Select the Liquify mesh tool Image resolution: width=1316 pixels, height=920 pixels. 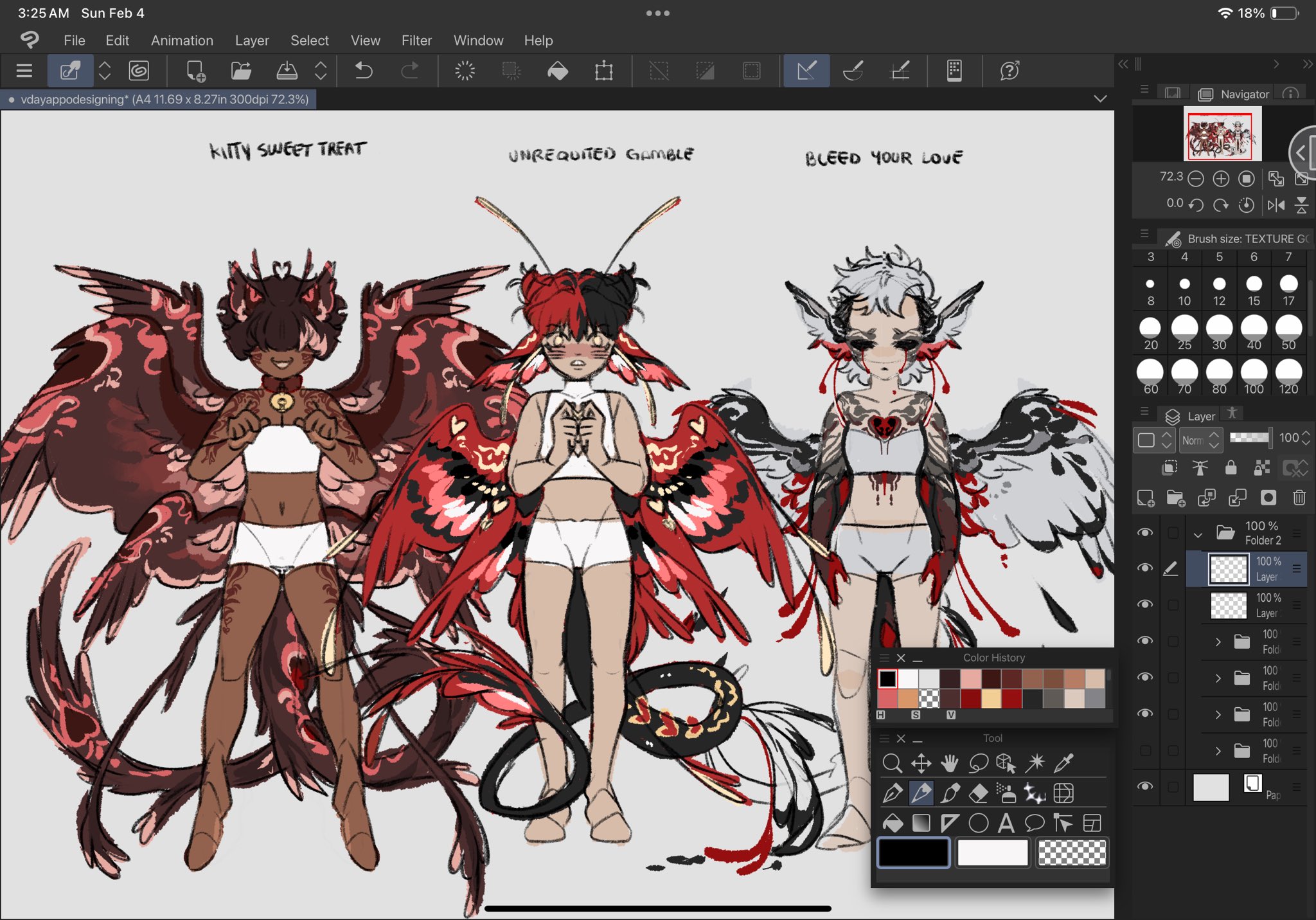tap(1064, 793)
